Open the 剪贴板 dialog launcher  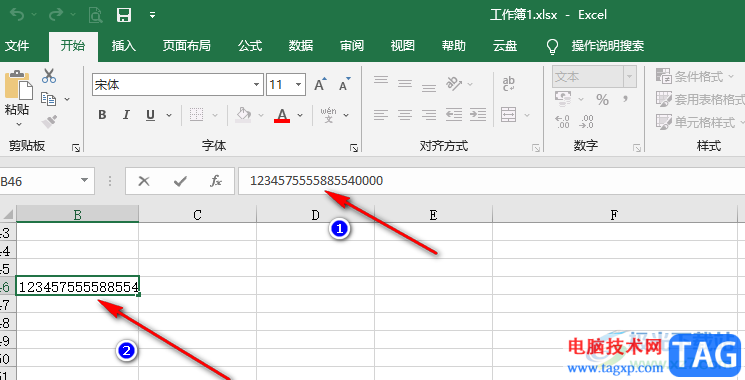click(x=76, y=149)
